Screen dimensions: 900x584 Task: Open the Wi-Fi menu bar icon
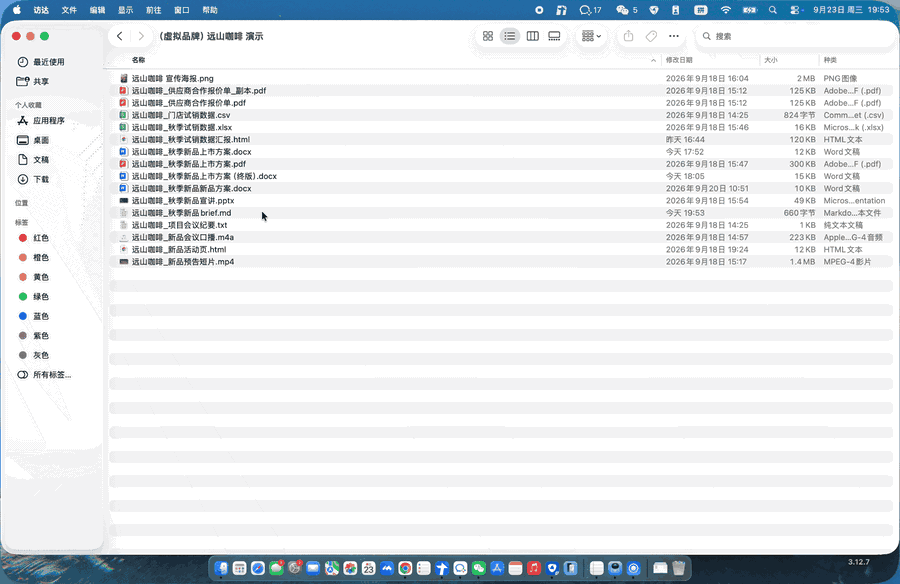pos(726,10)
